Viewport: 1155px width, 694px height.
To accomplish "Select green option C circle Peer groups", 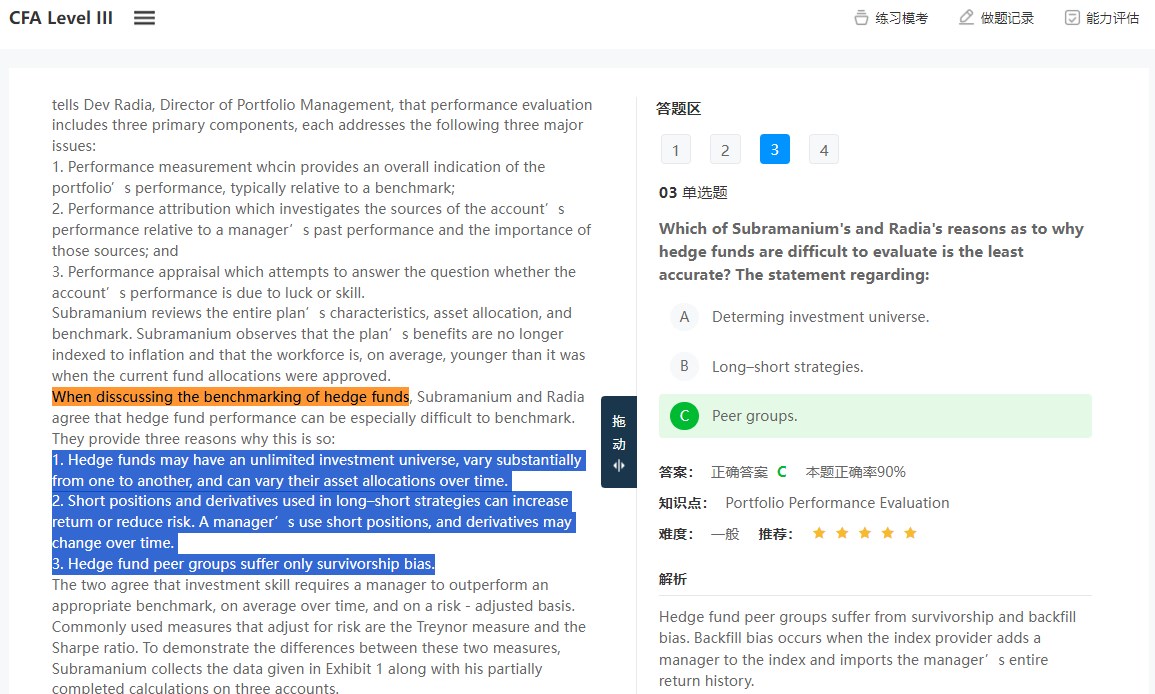I will coord(684,416).
